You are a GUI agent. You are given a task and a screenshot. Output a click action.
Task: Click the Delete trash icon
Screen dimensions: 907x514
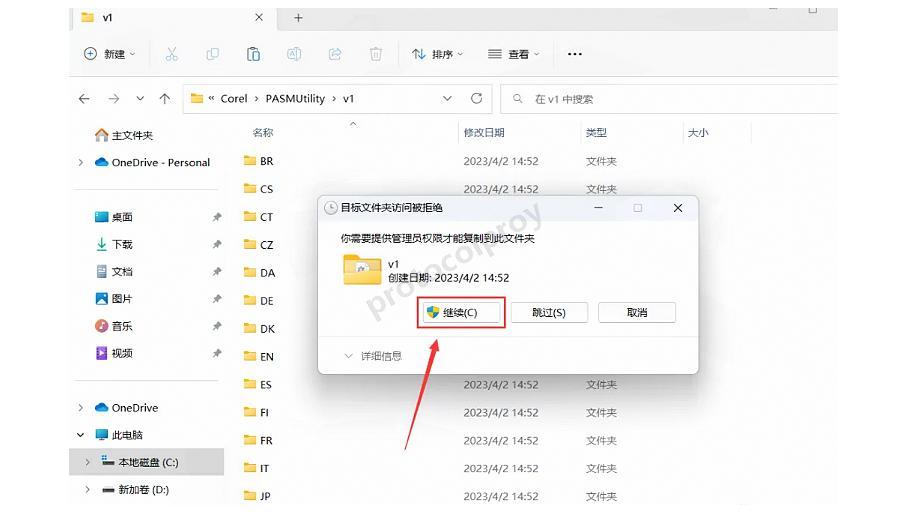tap(376, 54)
